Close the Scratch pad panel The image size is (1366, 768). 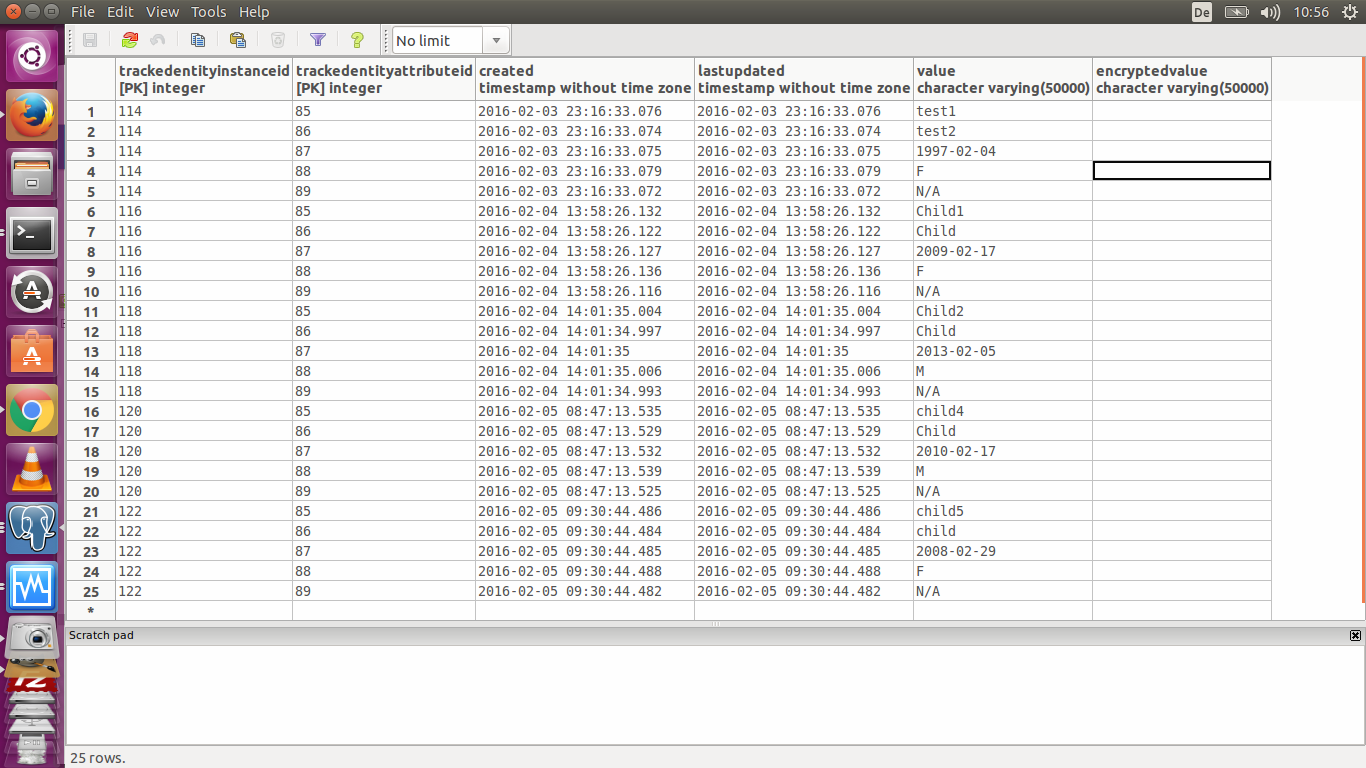point(1355,635)
